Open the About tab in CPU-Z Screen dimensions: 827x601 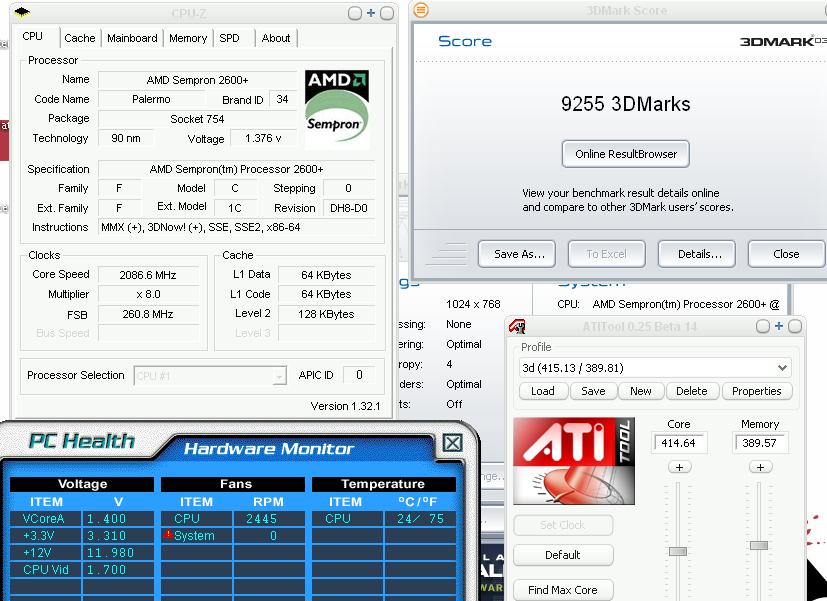(276, 38)
